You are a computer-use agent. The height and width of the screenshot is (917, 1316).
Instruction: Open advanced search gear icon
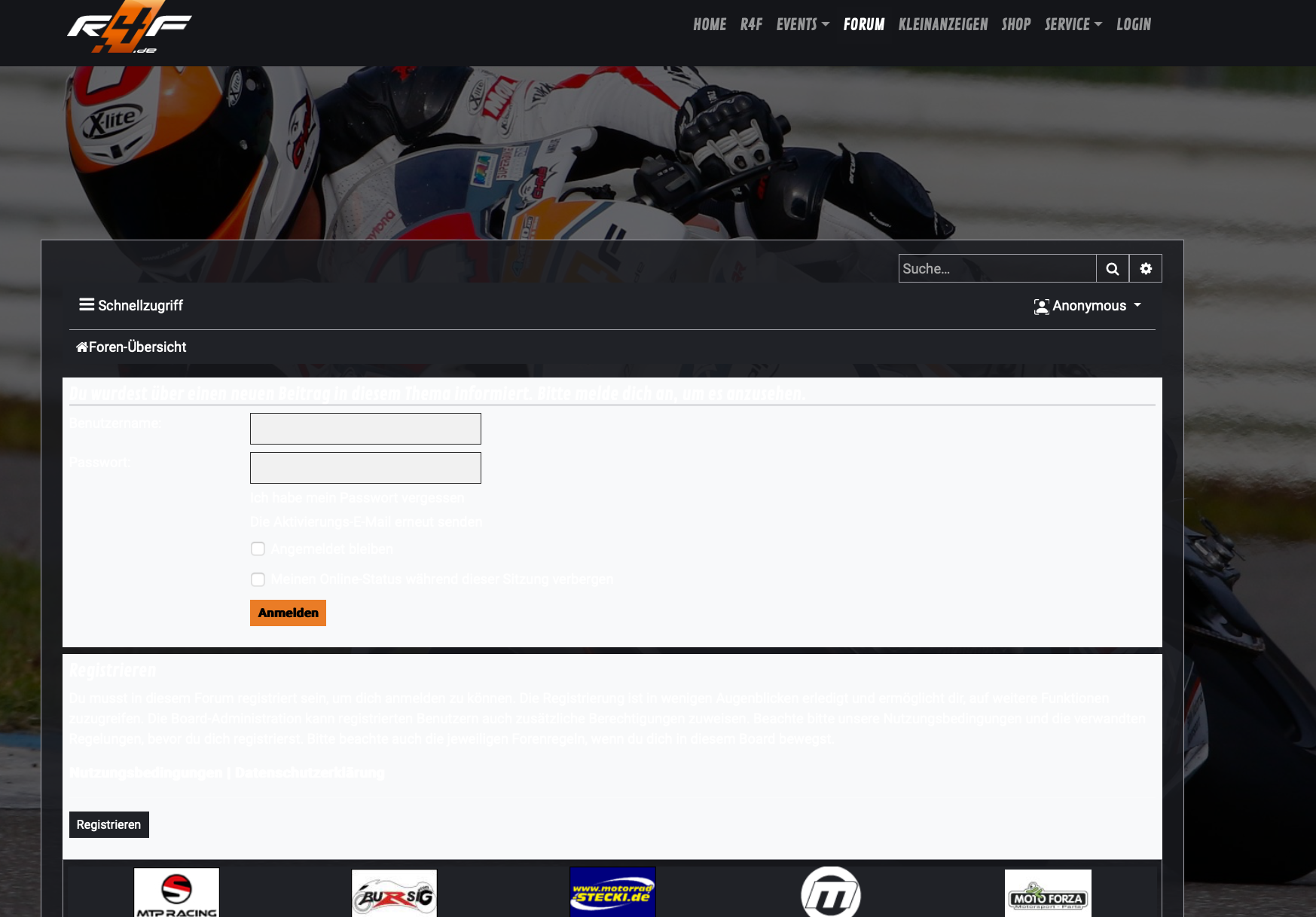tap(1145, 269)
